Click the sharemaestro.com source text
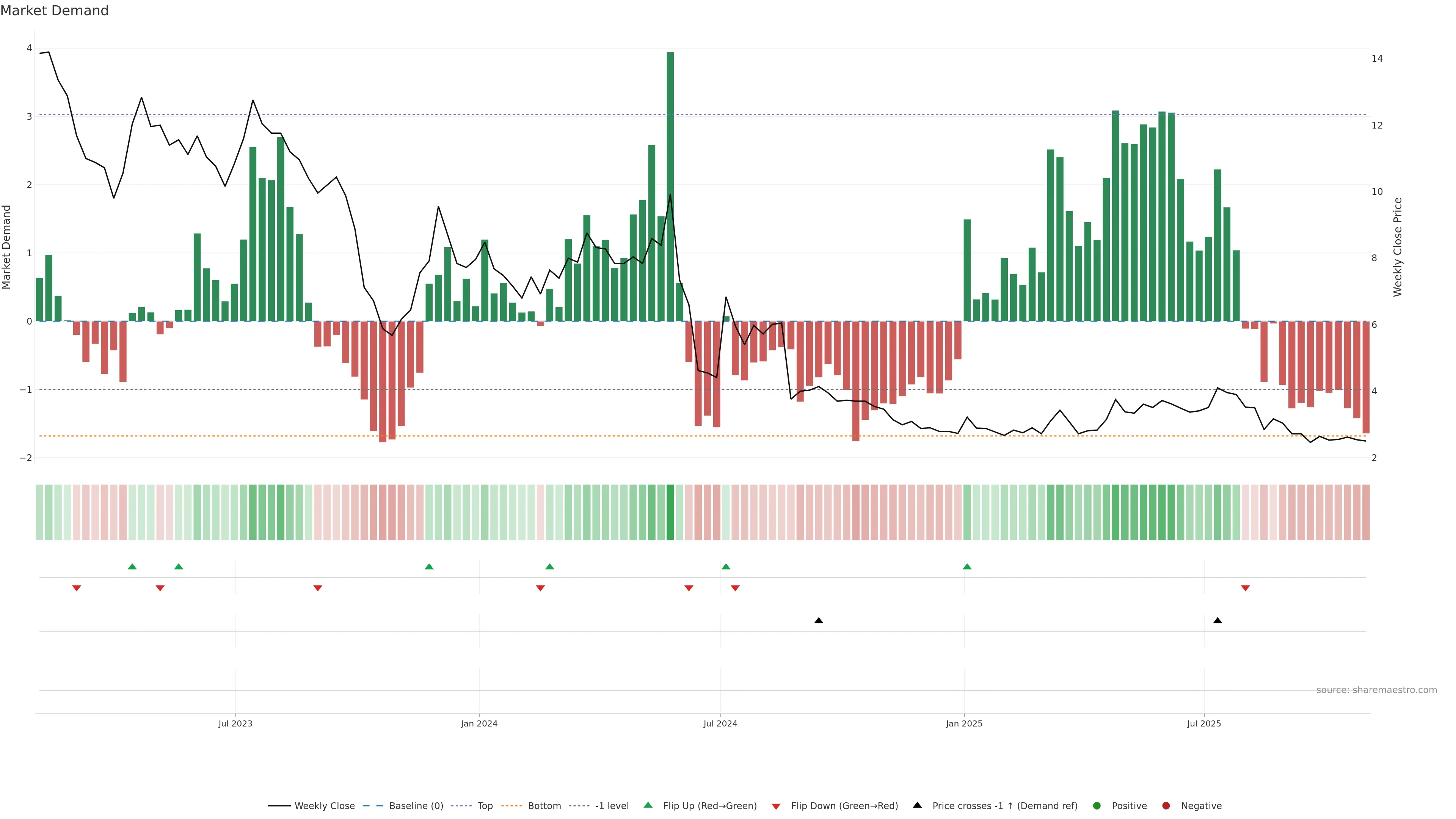This screenshot has width=1456, height=819. click(1376, 690)
